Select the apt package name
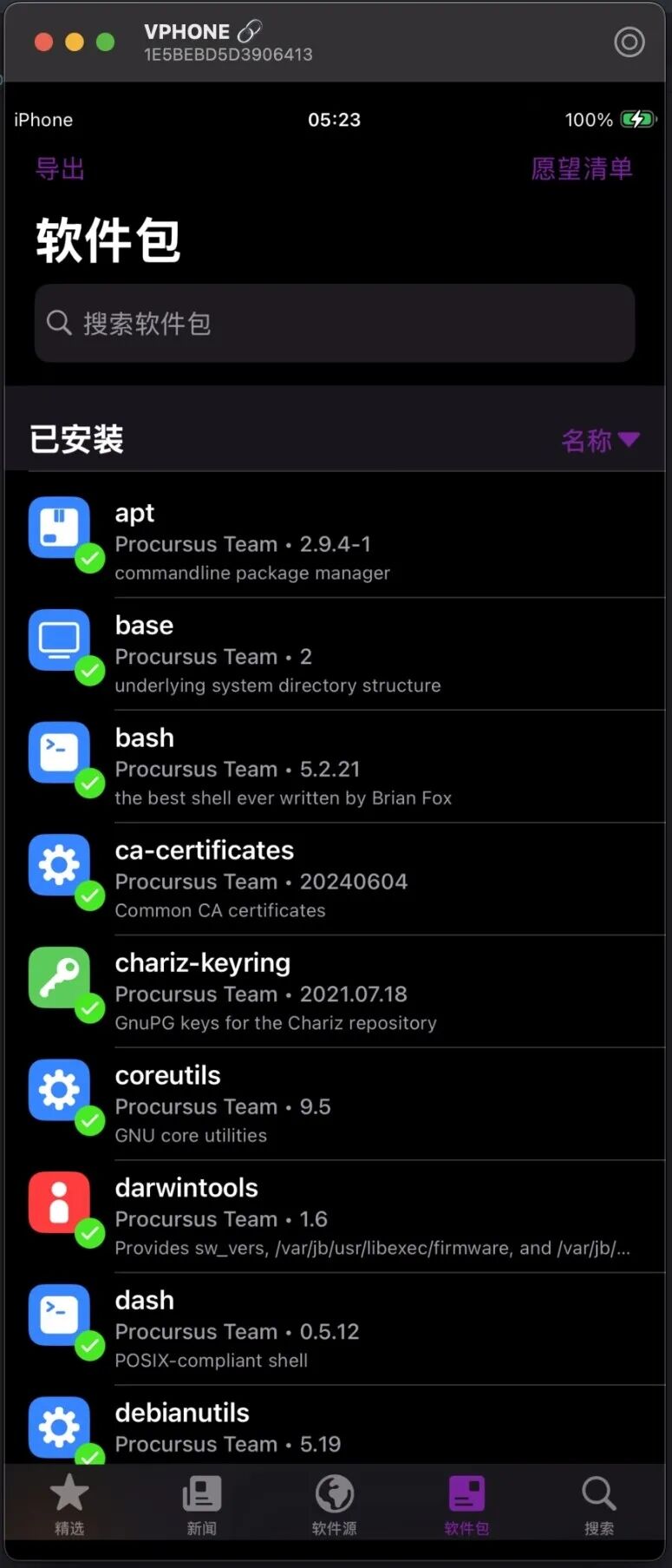Screen dimensions: 672x1568 [x=134, y=514]
